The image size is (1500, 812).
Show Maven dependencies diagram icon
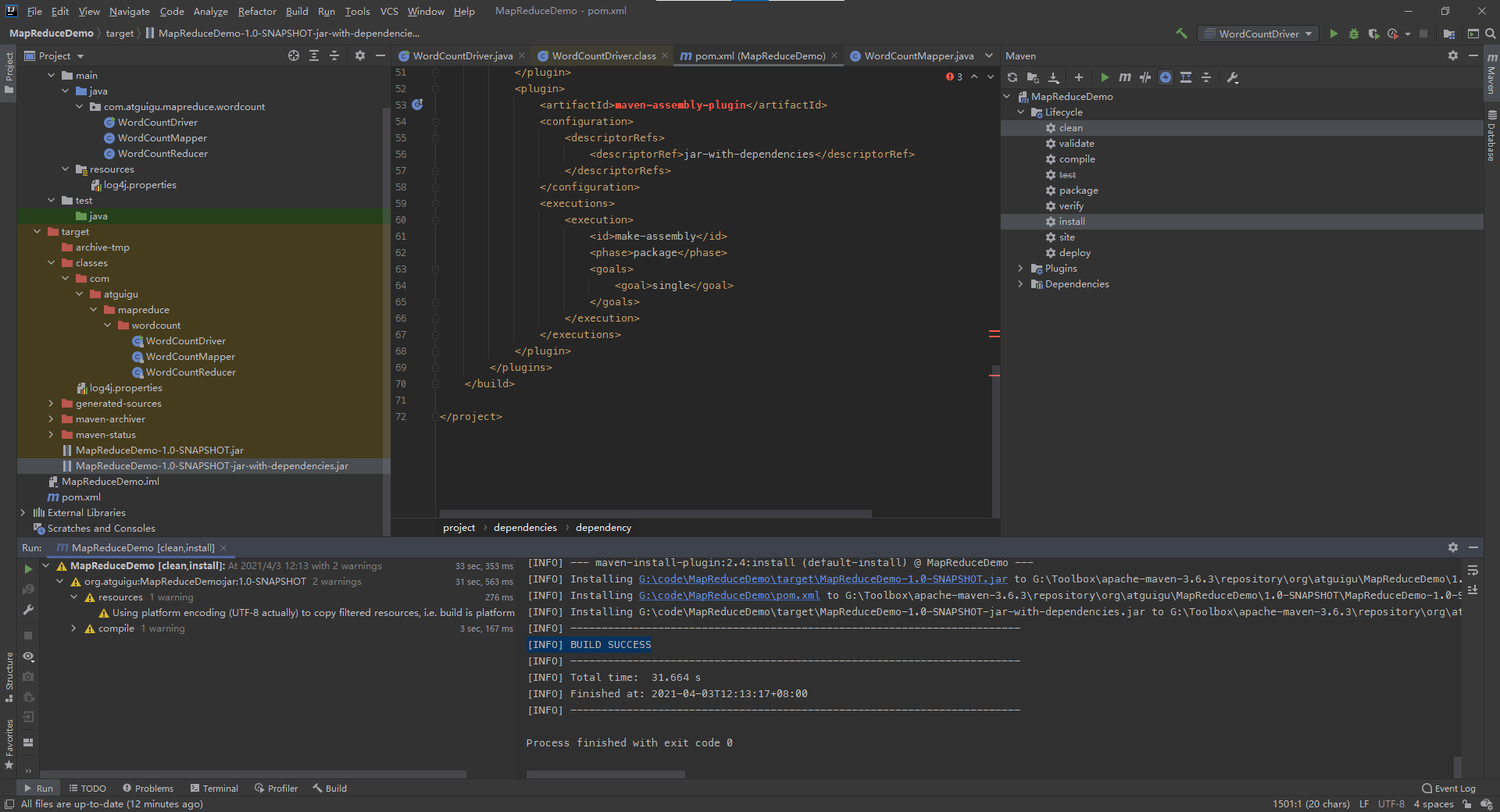click(x=1186, y=77)
